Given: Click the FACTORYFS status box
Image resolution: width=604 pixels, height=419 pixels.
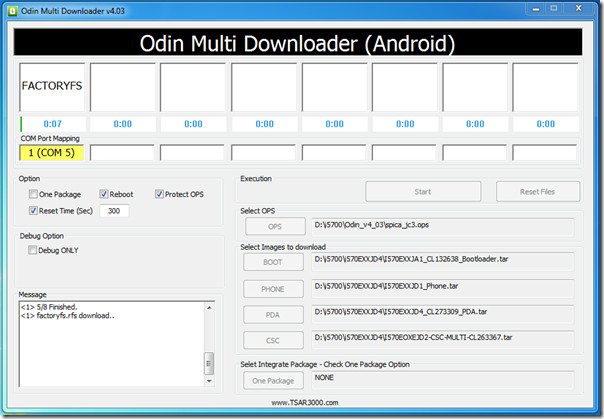Looking at the screenshot, I should (52, 87).
